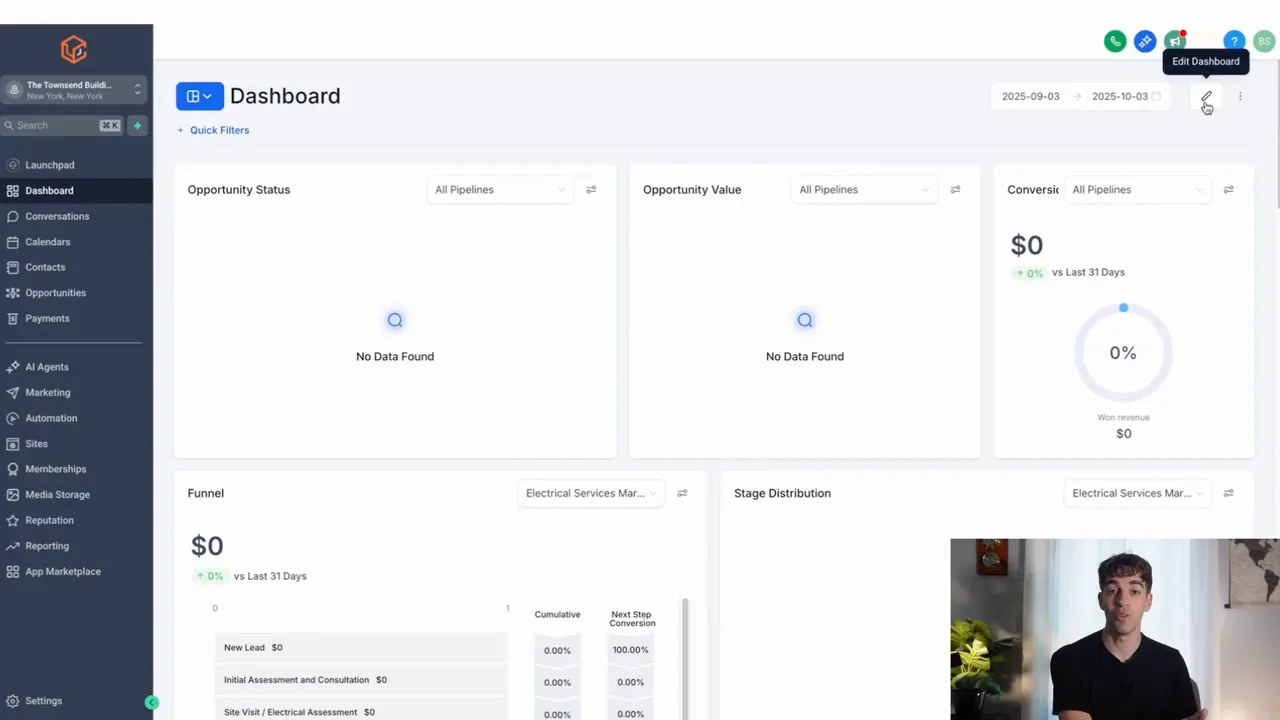
Task: Click the New Lead $0 funnel row
Action: pos(361,648)
